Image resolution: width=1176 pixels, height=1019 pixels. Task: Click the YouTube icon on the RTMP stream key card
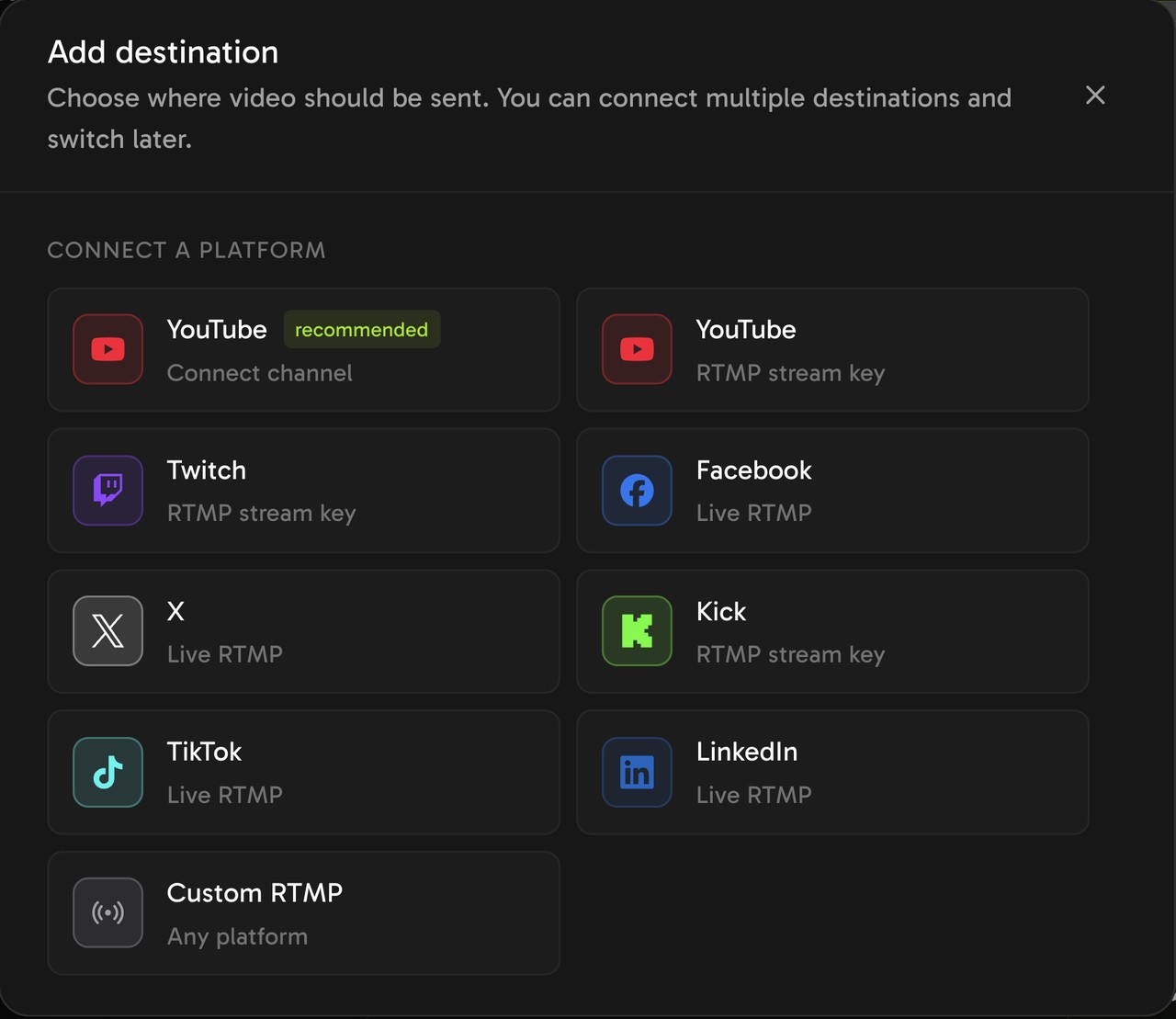click(638, 349)
